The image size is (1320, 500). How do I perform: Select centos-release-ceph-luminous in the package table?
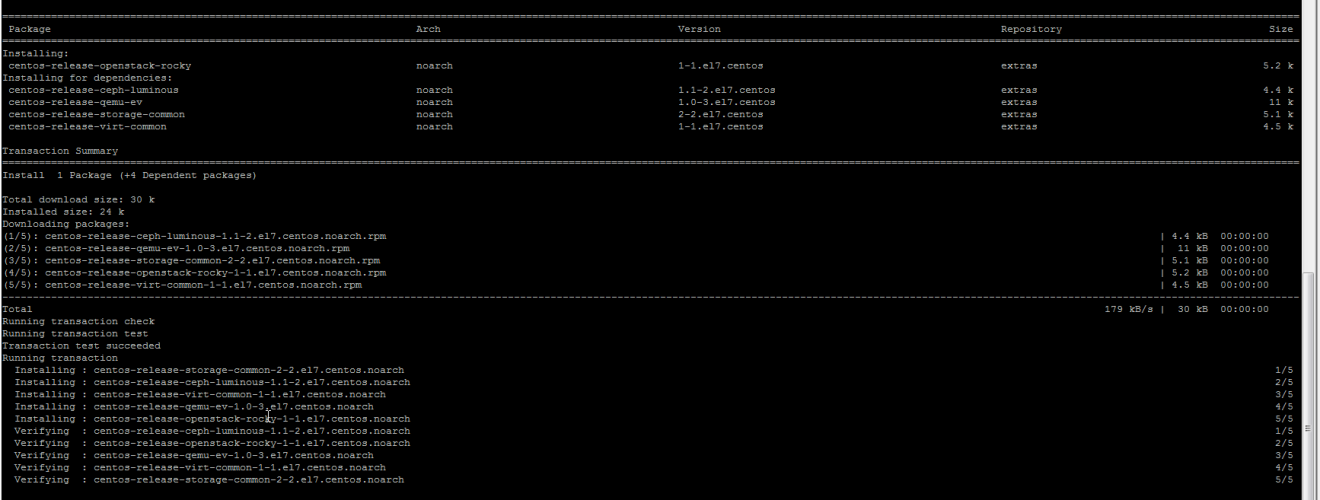point(93,90)
